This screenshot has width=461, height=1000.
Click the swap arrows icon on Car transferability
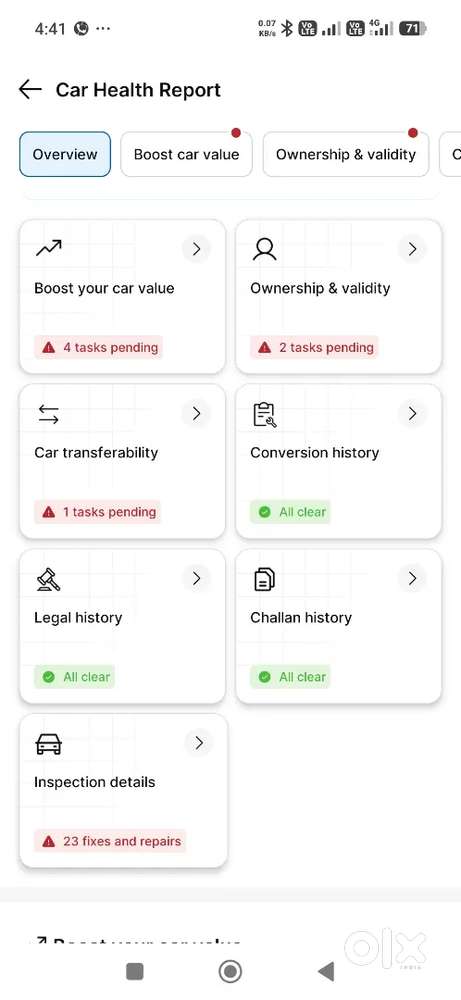coord(48,414)
